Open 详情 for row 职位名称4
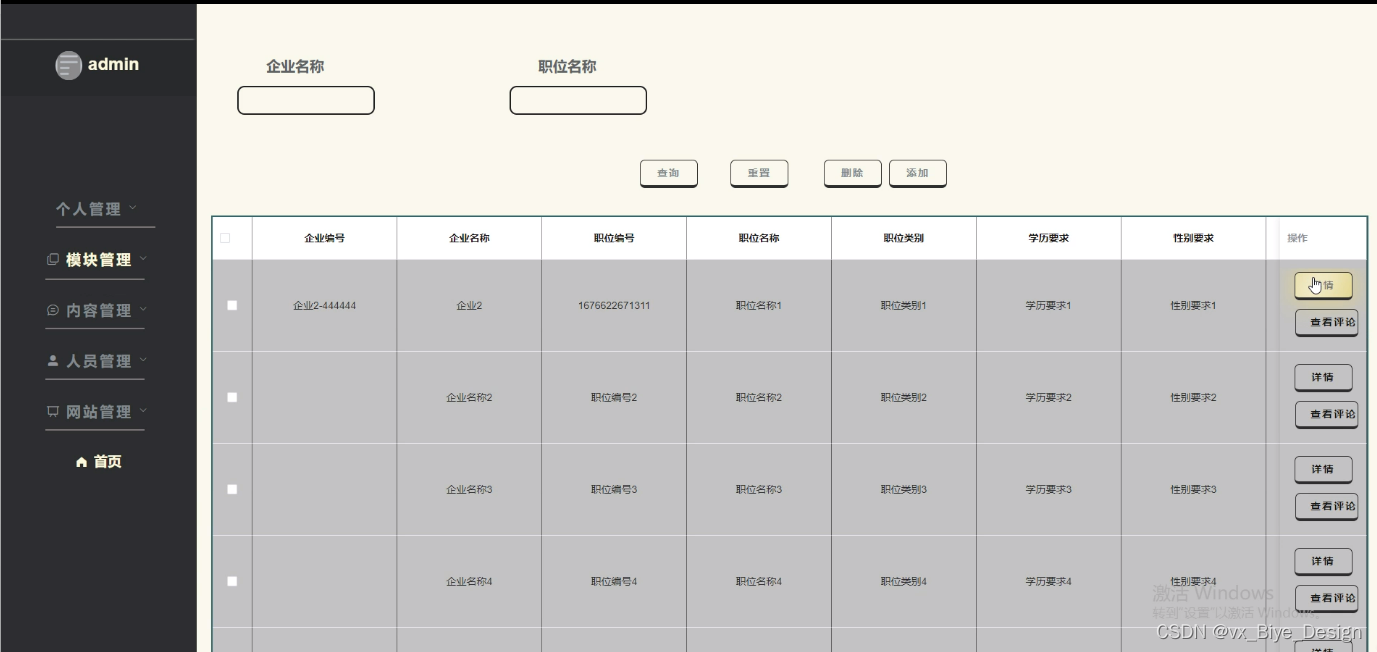This screenshot has width=1377, height=652. pyautogui.click(x=1323, y=561)
